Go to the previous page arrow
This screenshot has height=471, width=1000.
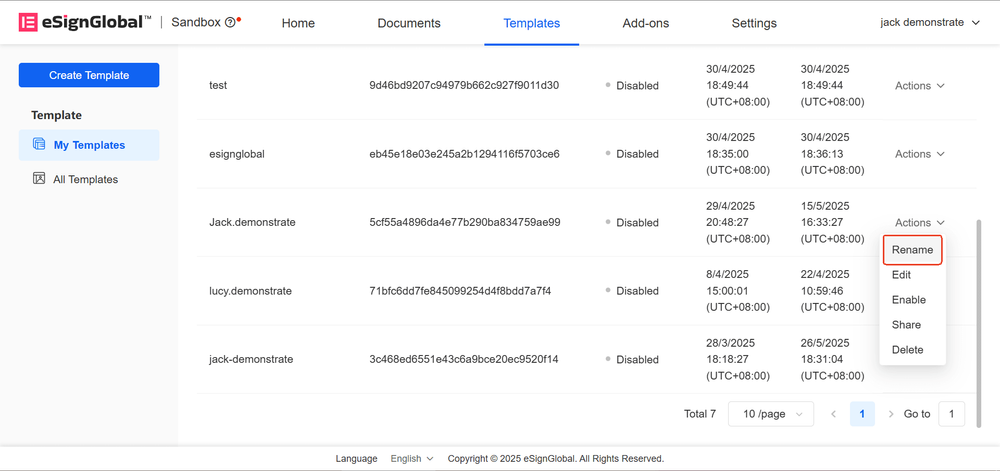[833, 414]
